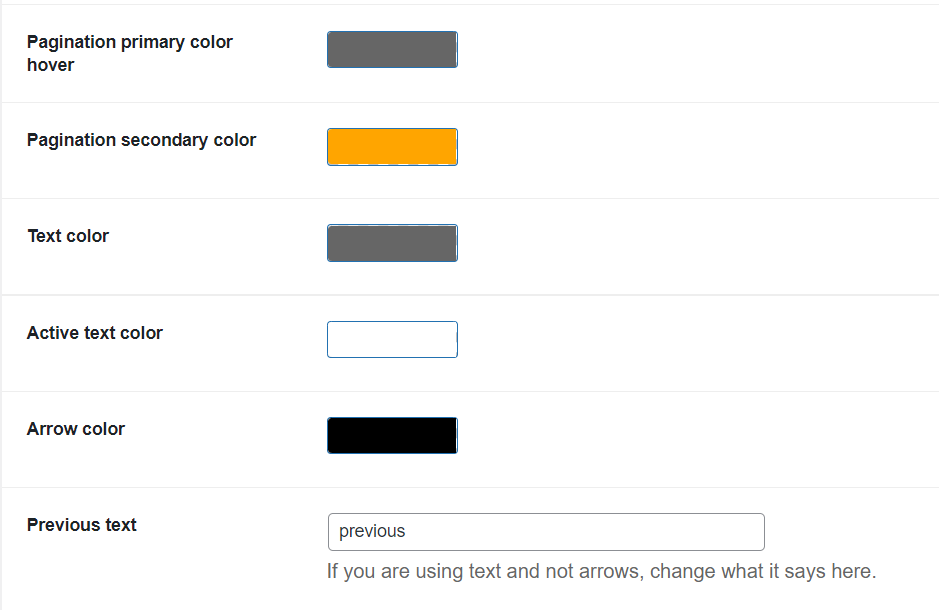Screen dimensions: 939x610
Task: Click the 'Pagination secondary color' label
Action: click(x=141, y=140)
